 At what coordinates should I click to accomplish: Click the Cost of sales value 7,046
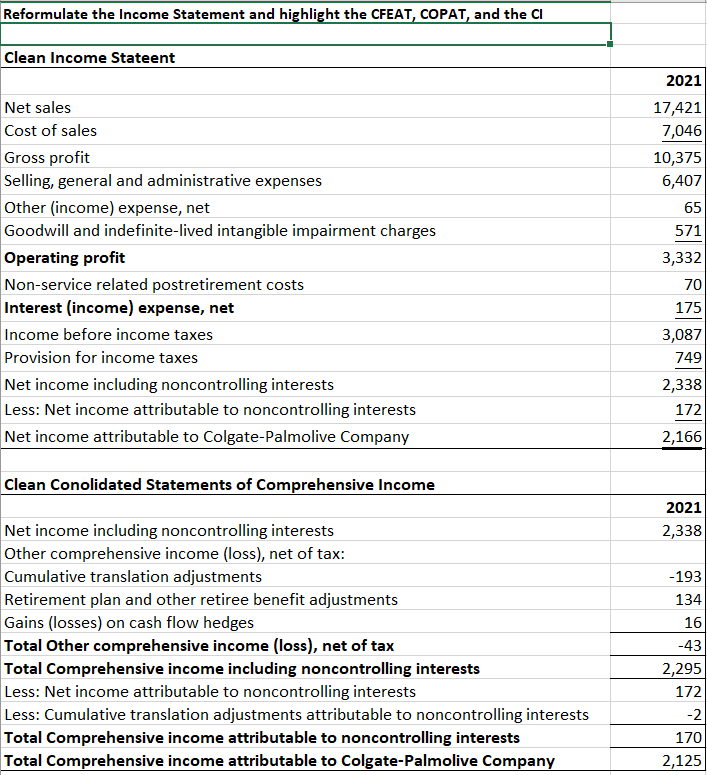click(658, 131)
